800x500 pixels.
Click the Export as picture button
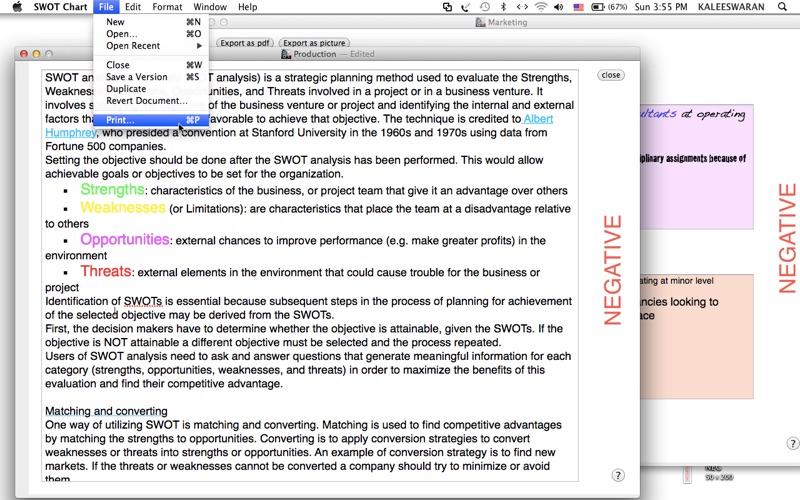coord(314,43)
